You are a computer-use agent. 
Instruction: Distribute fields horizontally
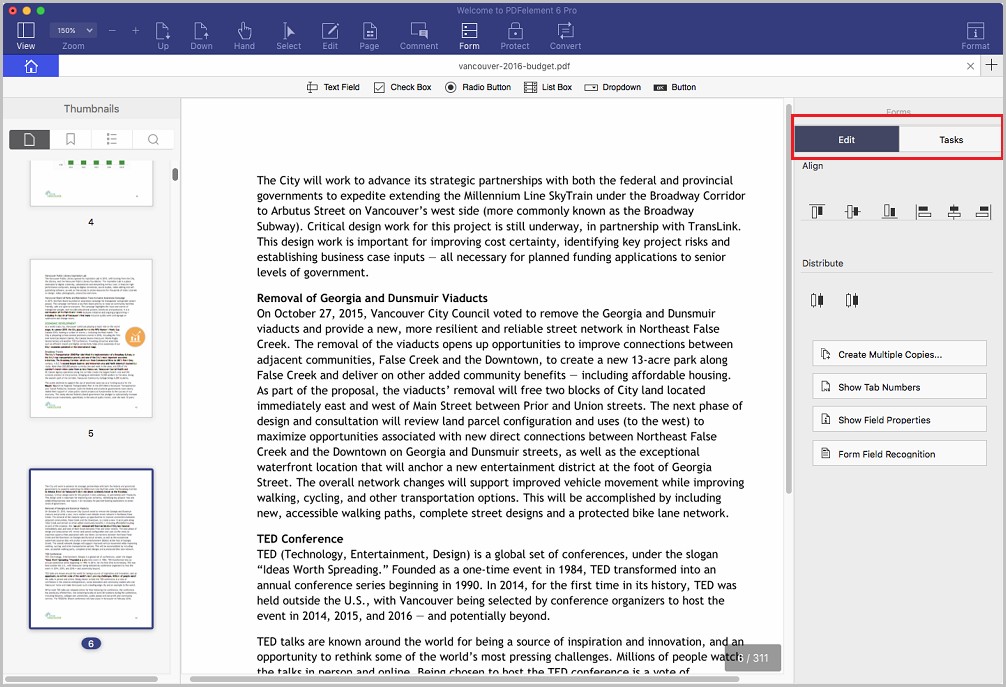coord(816,300)
